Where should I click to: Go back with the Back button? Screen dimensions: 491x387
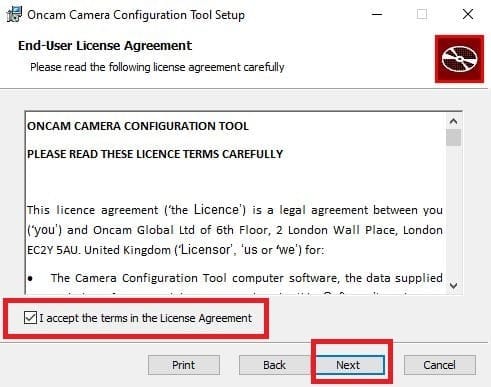274,365
